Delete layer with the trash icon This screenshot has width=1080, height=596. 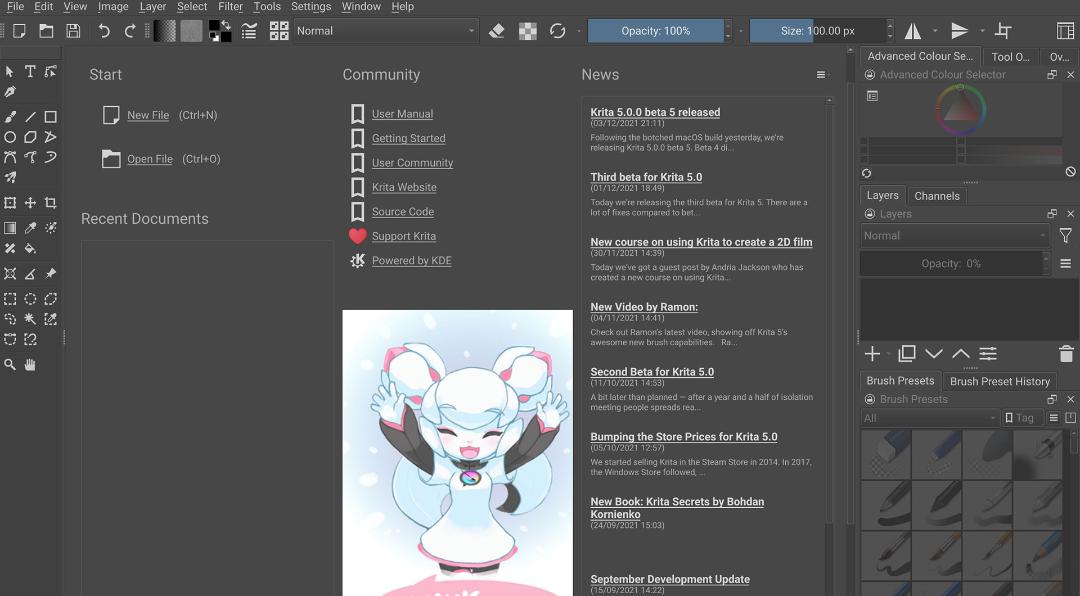click(1066, 353)
